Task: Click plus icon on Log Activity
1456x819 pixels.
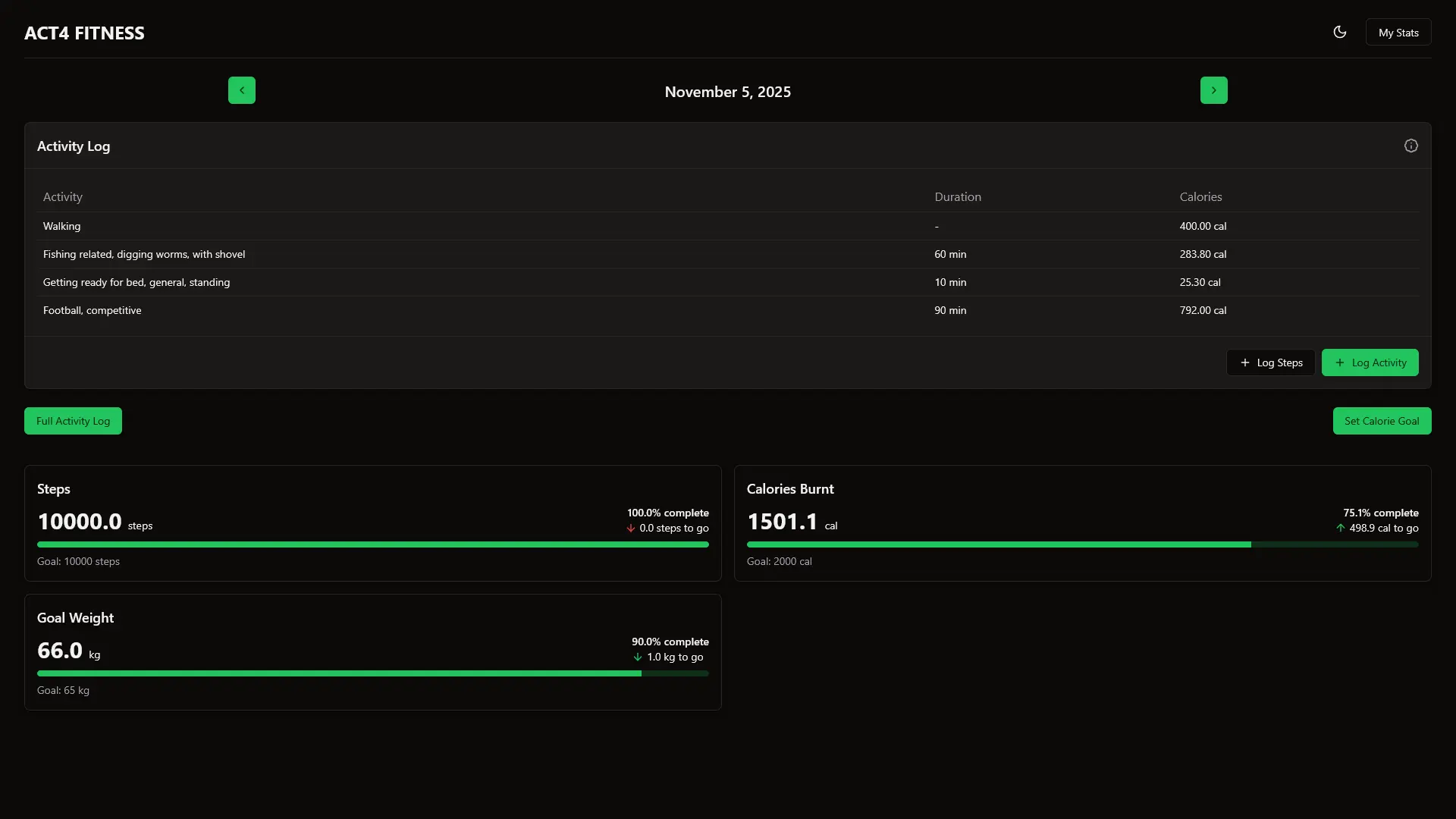Action: pos(1340,362)
